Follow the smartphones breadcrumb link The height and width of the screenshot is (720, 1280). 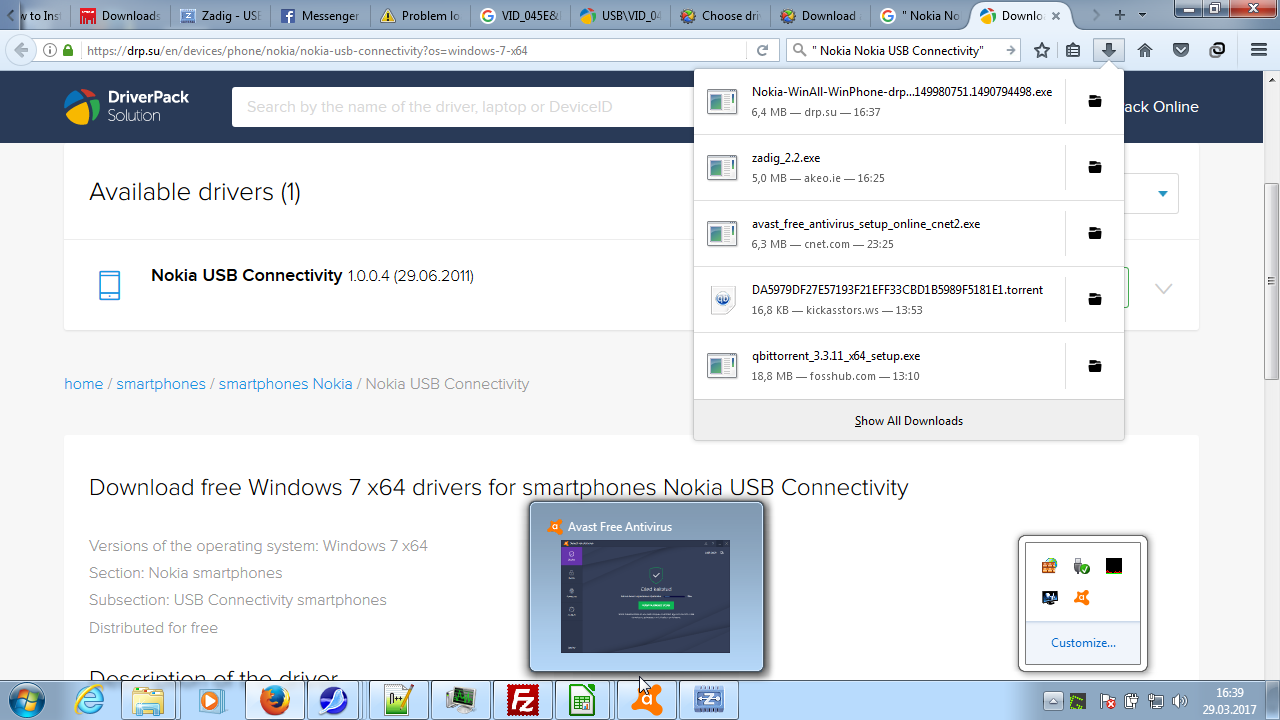[x=161, y=384]
